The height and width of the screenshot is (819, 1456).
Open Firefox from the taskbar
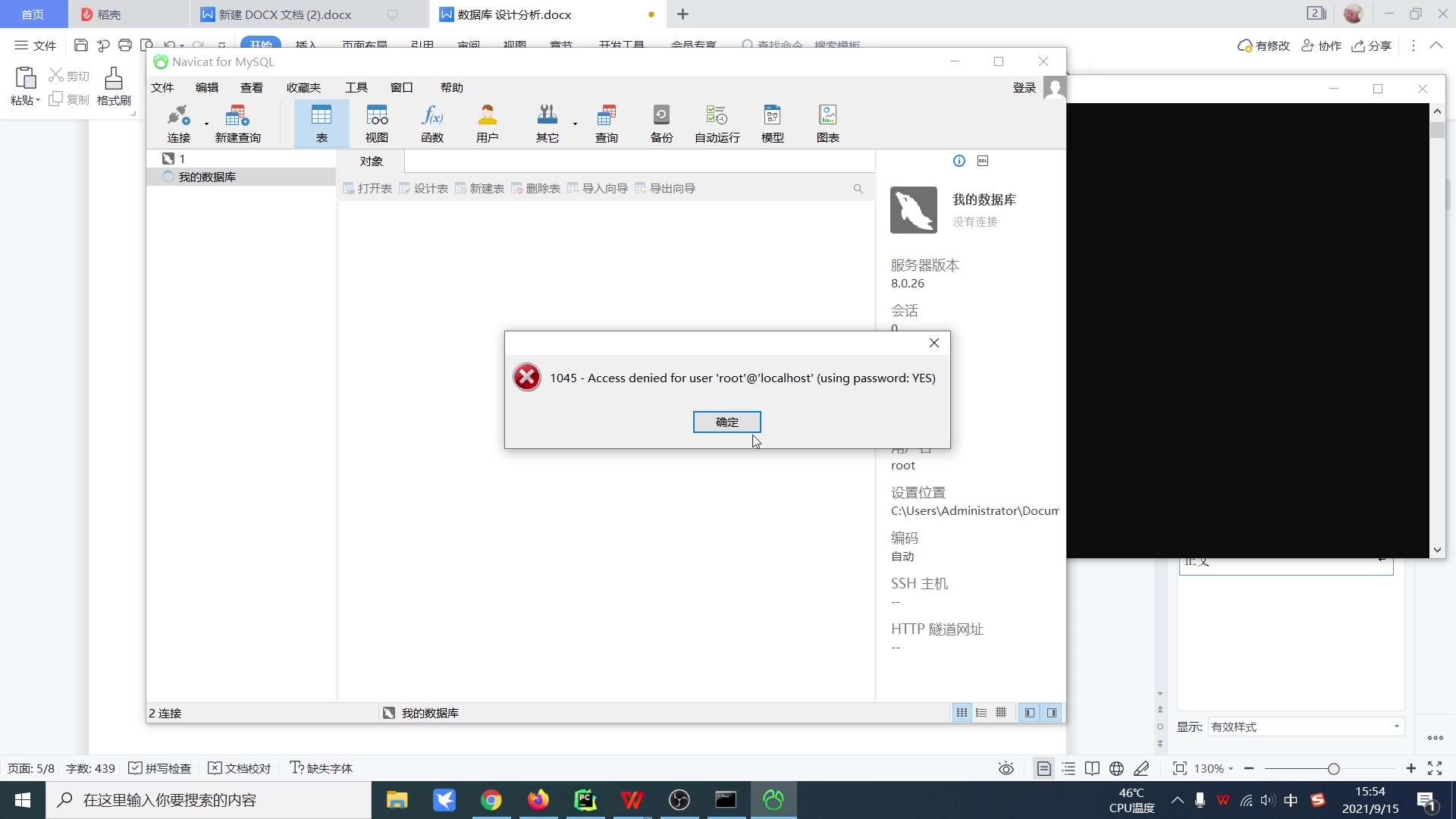pos(538,800)
